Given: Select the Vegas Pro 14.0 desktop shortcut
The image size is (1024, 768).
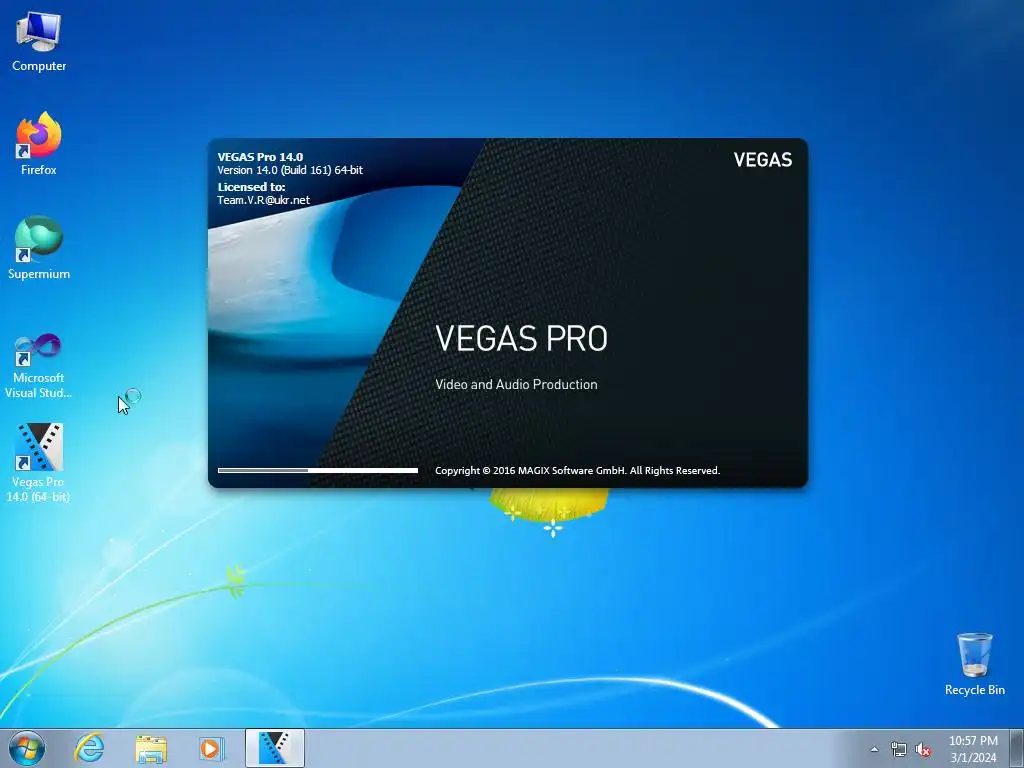Looking at the screenshot, I should click(39, 462).
